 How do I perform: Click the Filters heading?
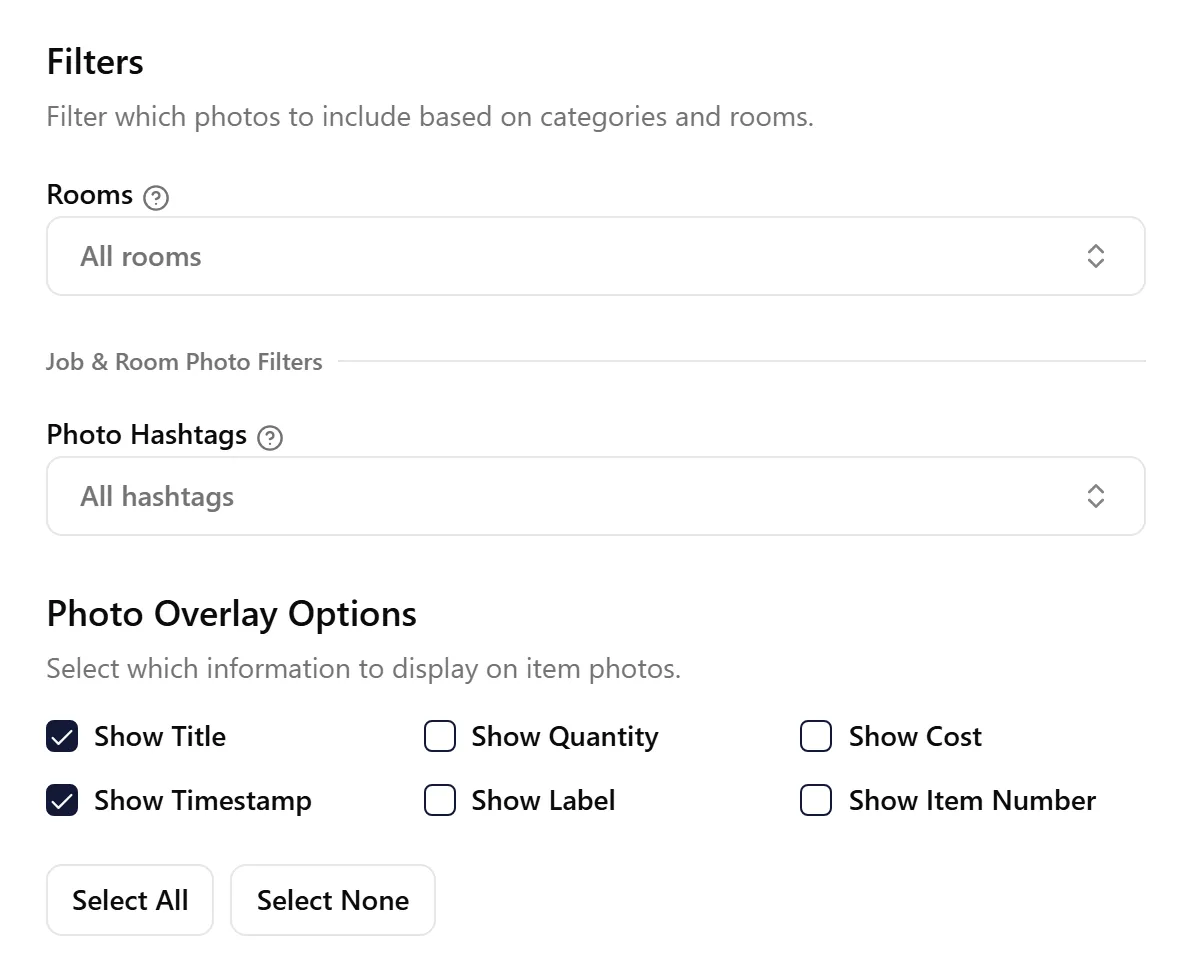(95, 62)
